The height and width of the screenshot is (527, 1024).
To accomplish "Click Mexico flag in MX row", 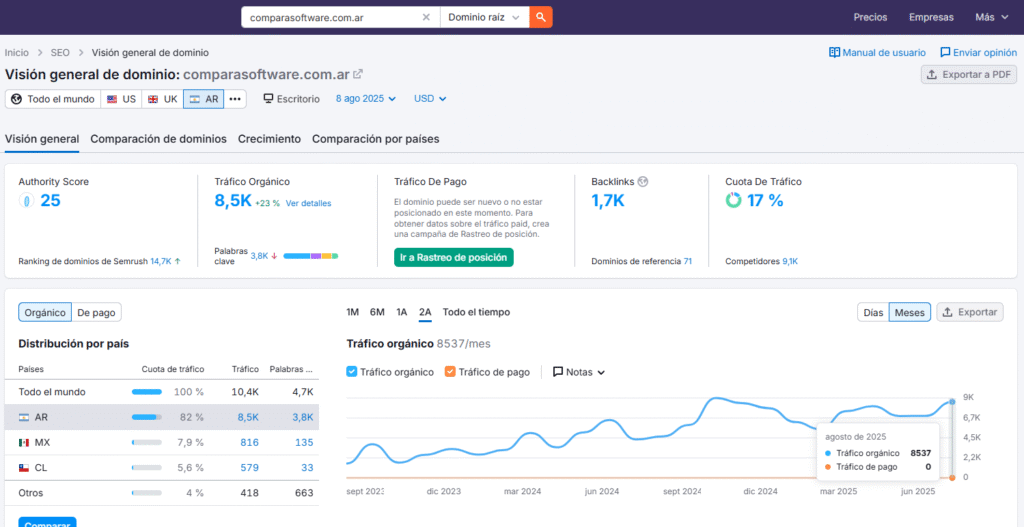I will pos(24,443).
